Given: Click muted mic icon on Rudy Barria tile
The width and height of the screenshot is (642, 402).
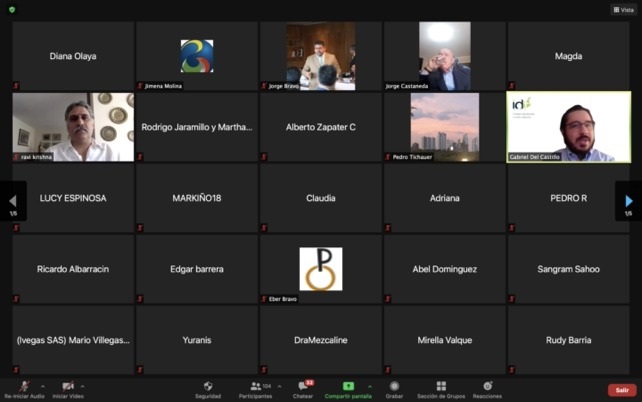Looking at the screenshot, I should [x=512, y=369].
